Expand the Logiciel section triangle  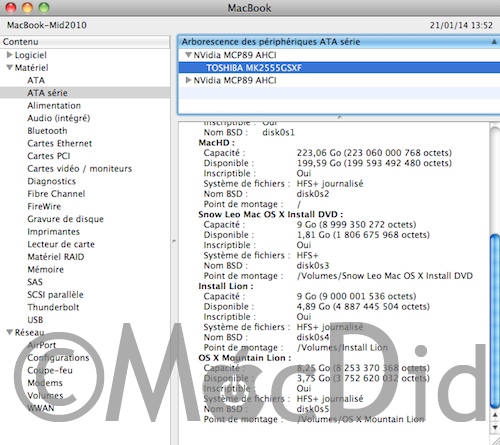tap(10, 55)
